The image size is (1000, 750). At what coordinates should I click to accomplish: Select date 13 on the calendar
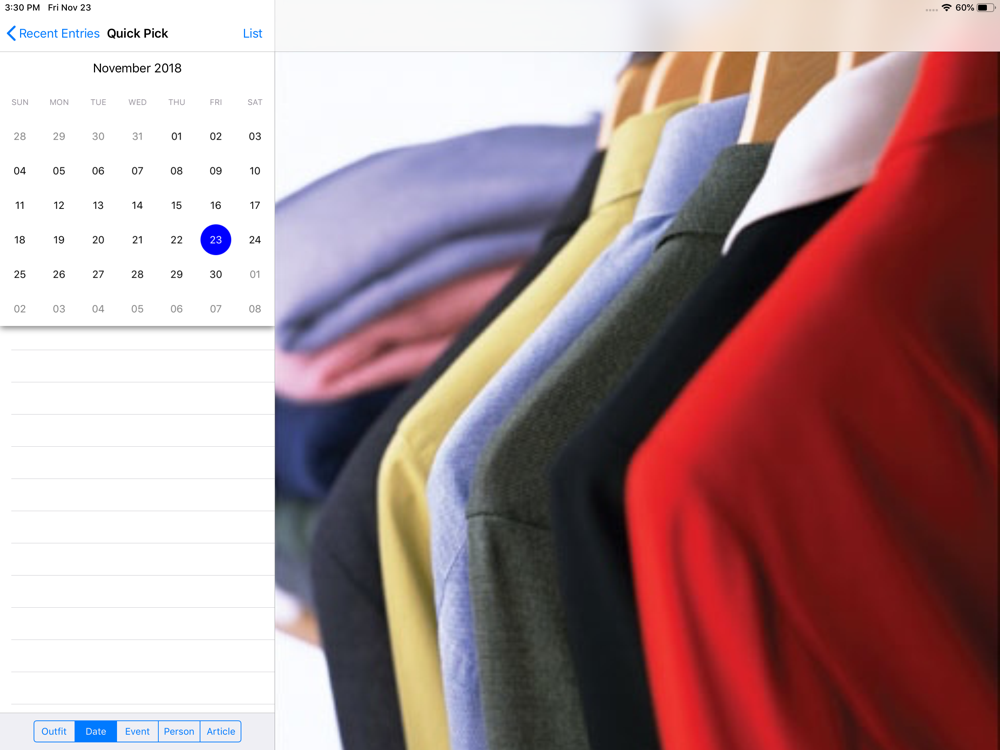point(98,205)
